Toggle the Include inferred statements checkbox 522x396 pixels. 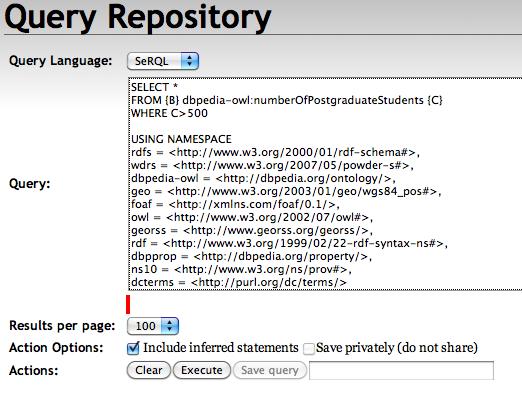point(133,348)
